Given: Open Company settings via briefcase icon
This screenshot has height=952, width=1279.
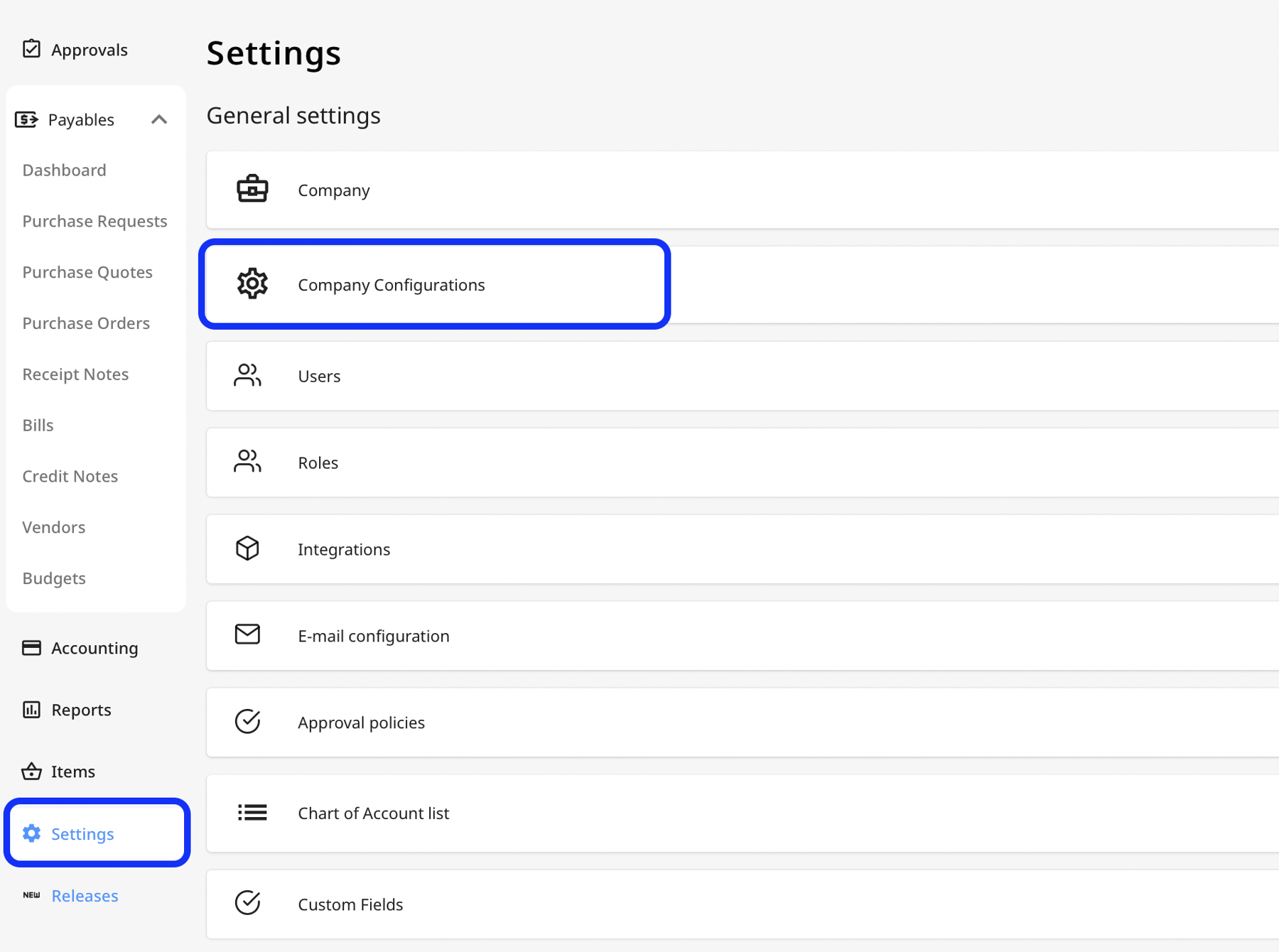Looking at the screenshot, I should 252,189.
